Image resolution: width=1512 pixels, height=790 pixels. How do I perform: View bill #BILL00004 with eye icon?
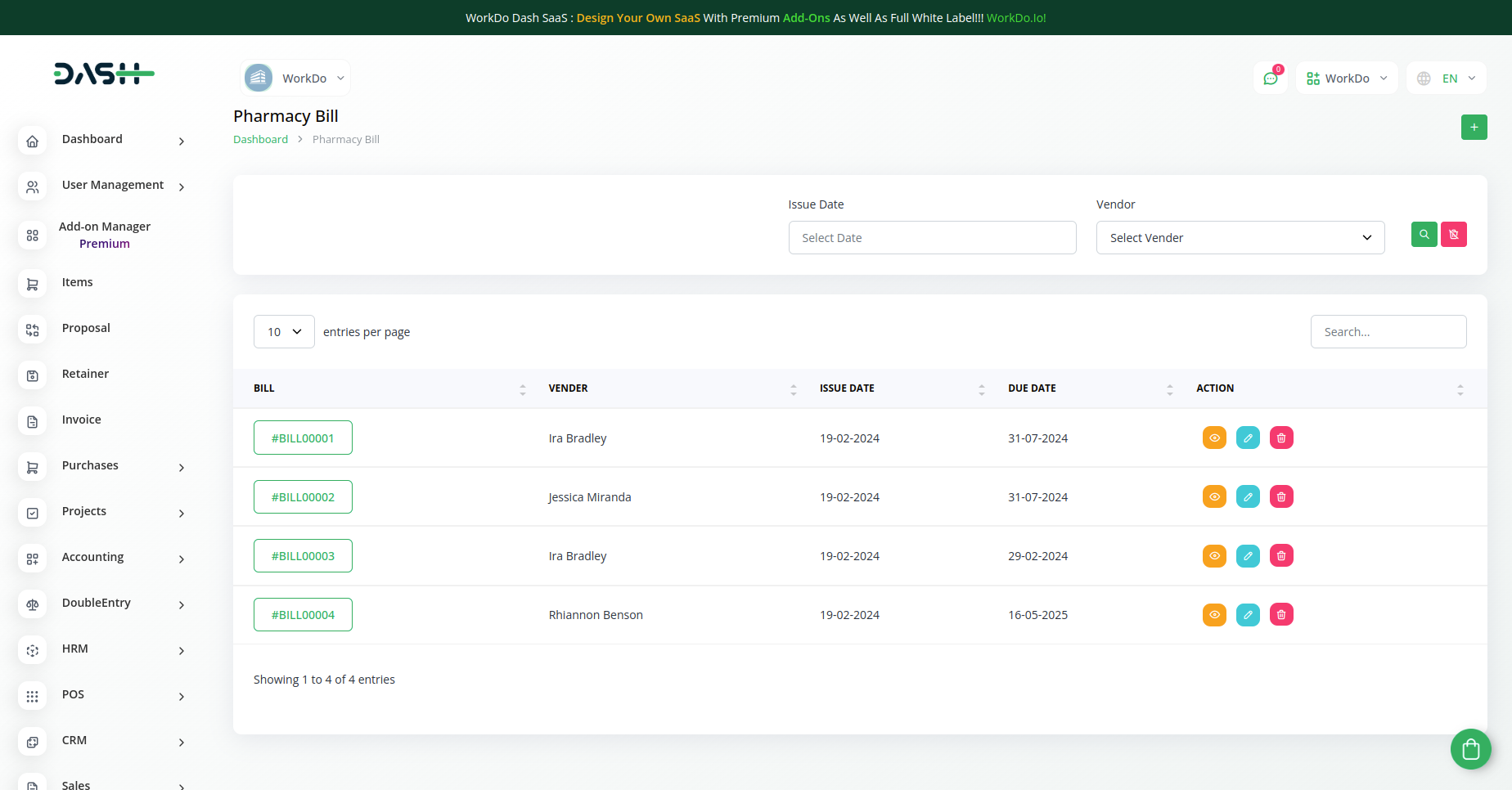1214,615
